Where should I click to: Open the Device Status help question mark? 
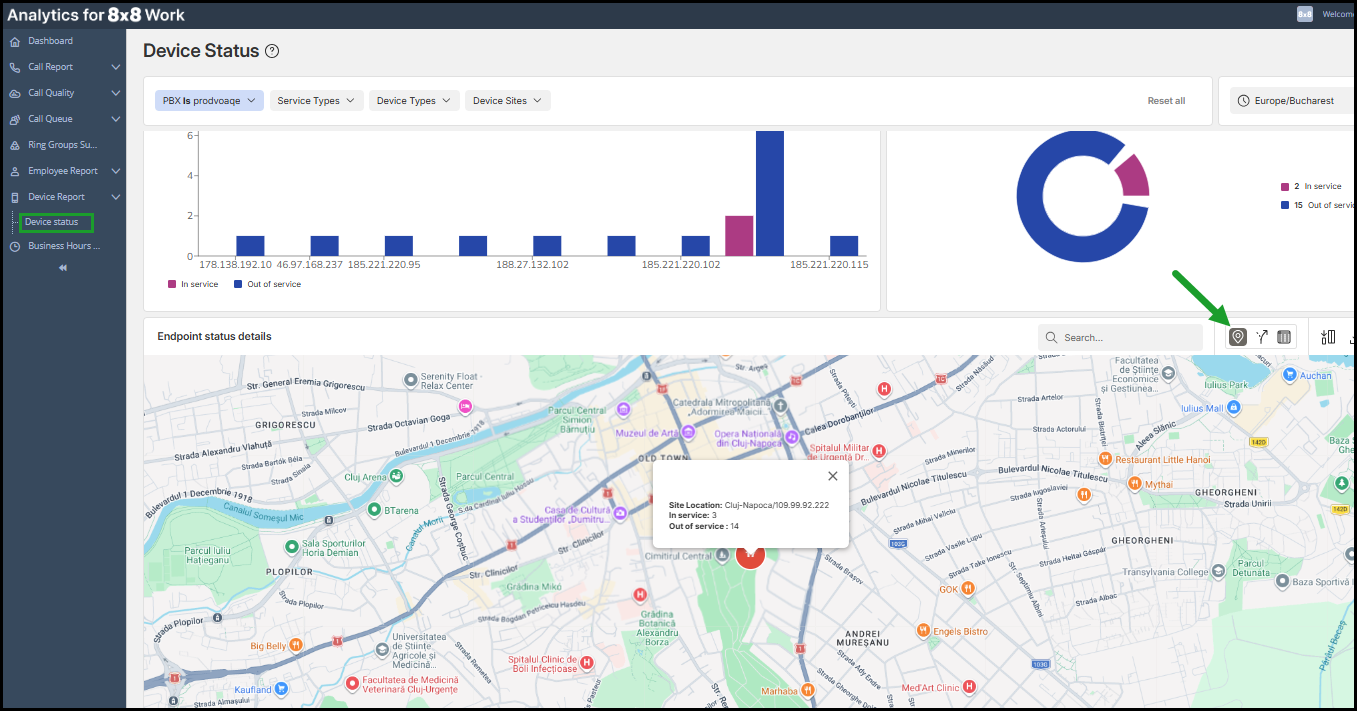coord(272,51)
